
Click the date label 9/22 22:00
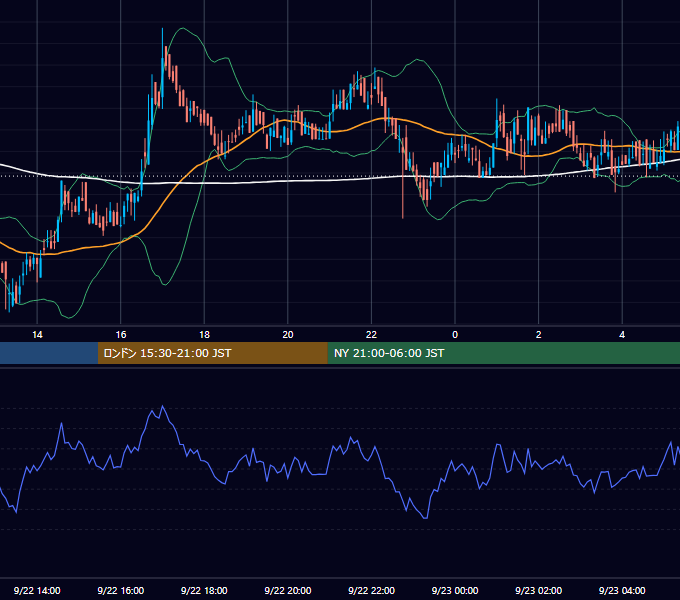pos(371,590)
